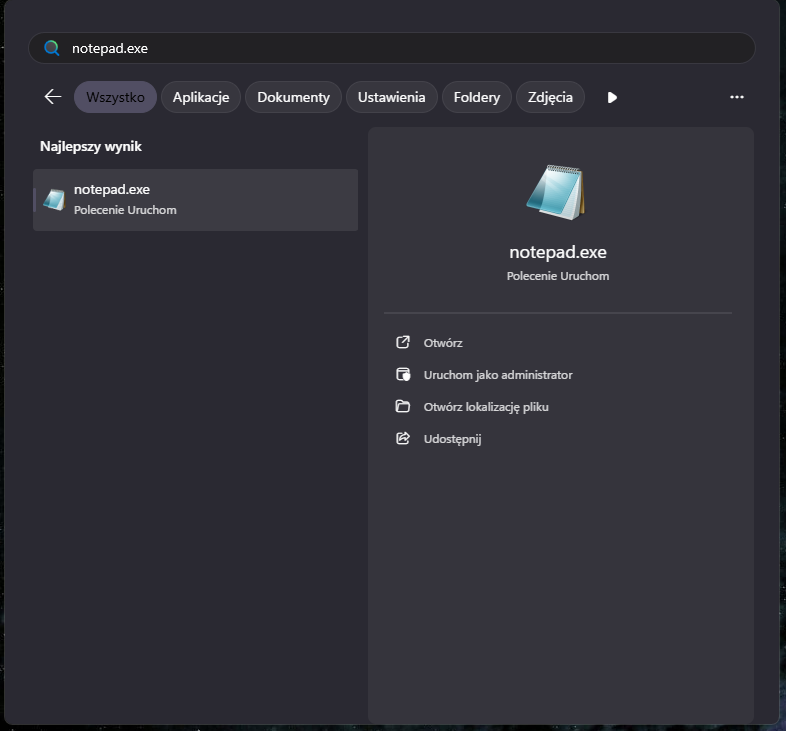Show only Foldery results
Screen dimensions: 786x743
point(477,97)
